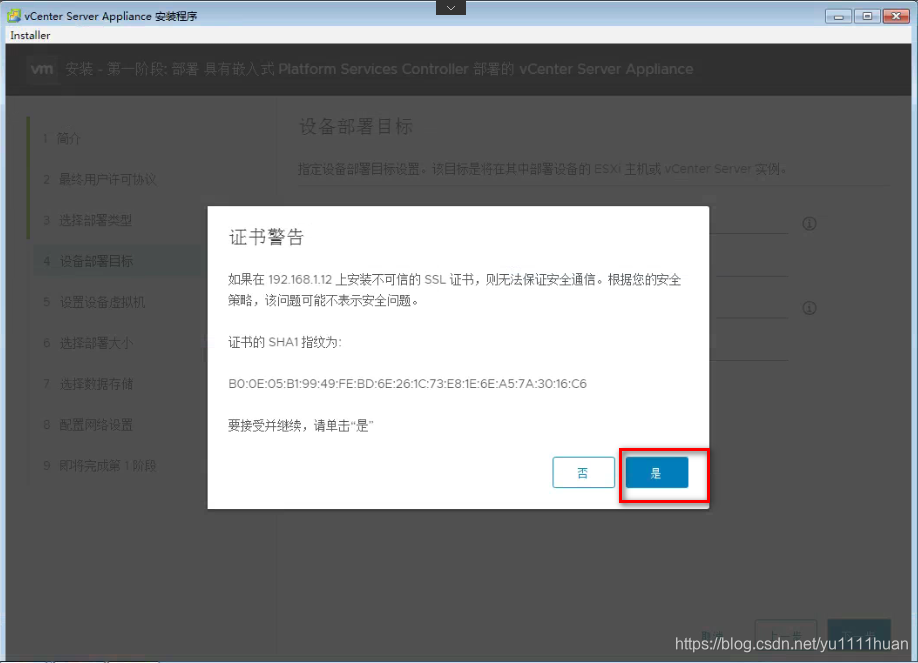This screenshot has height=663, width=918.
Task: Maximize the installer window
Action: (x=867, y=16)
